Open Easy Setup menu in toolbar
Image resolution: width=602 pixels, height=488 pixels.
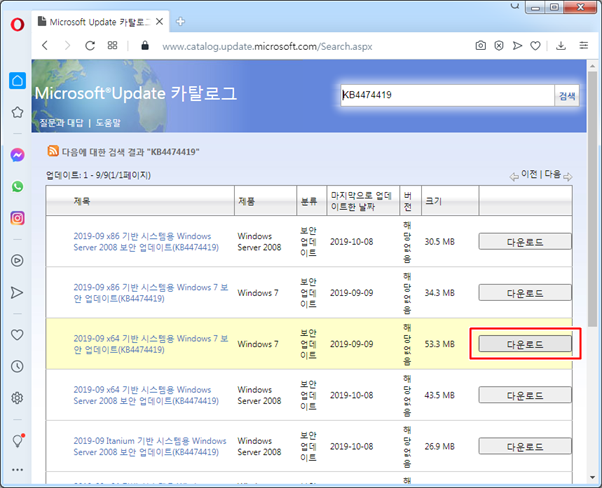pos(584,46)
